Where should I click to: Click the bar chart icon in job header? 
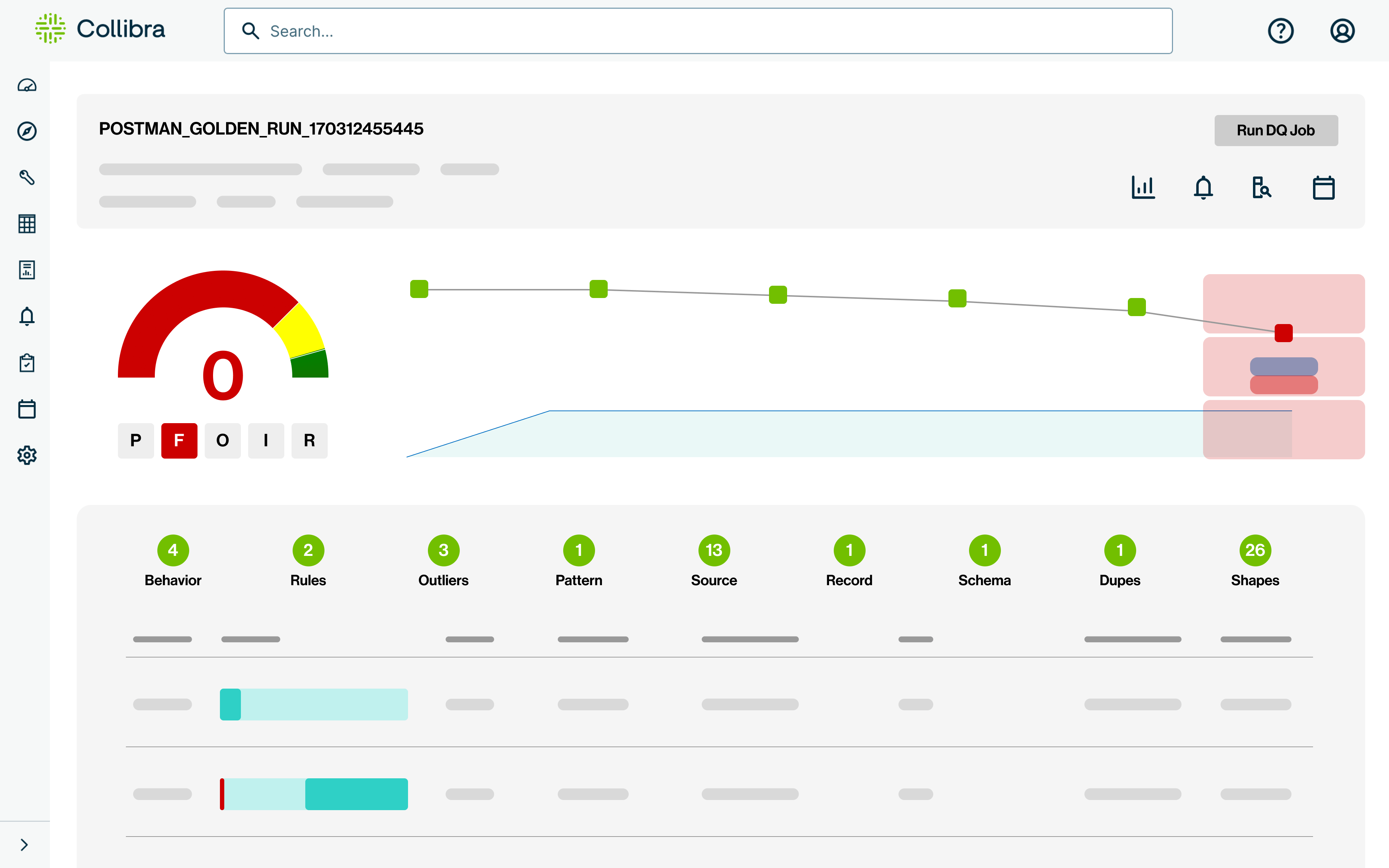pyautogui.click(x=1143, y=188)
